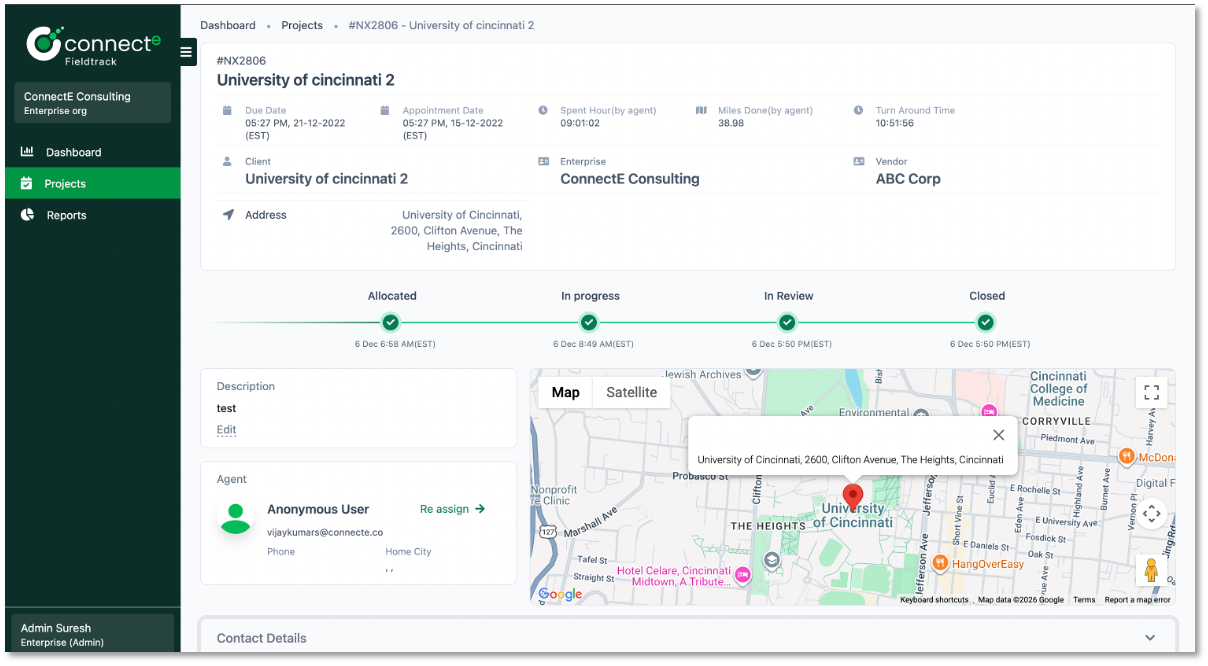Click the Turn Around Time clock icon
This screenshot has height=666, width=1208.
(x=858, y=110)
